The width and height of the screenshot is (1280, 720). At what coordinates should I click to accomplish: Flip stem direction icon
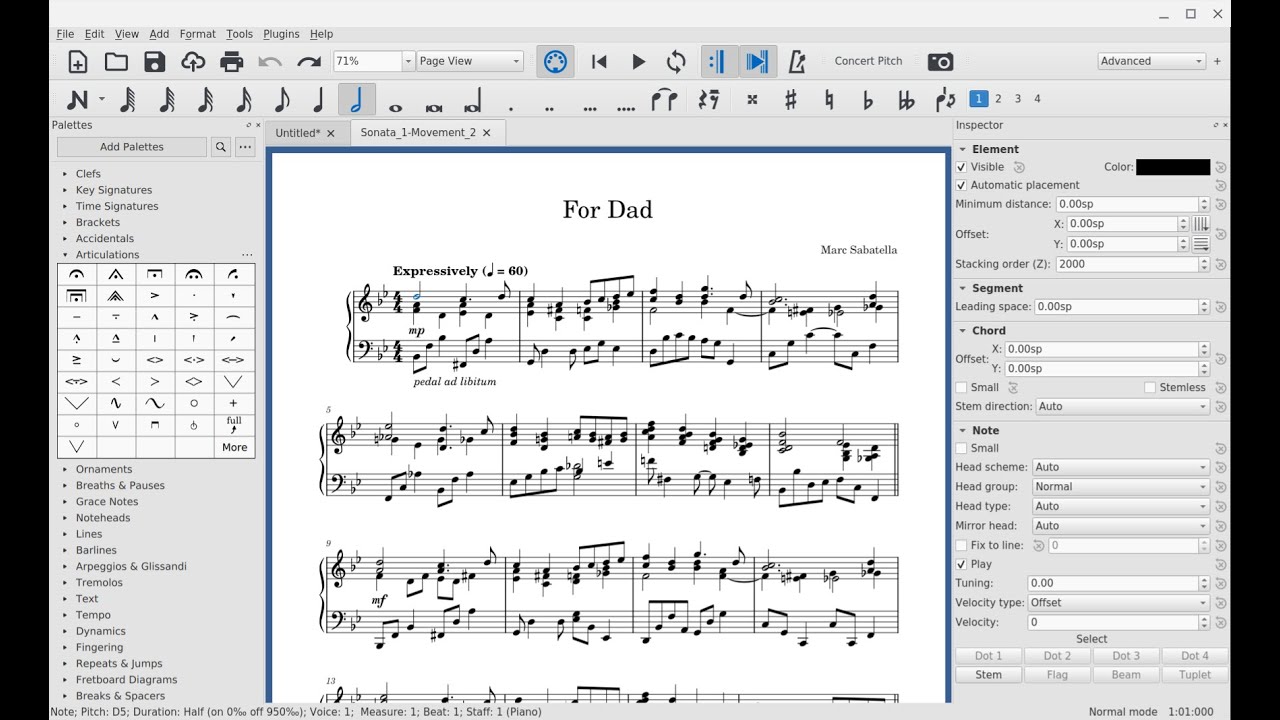[945, 100]
